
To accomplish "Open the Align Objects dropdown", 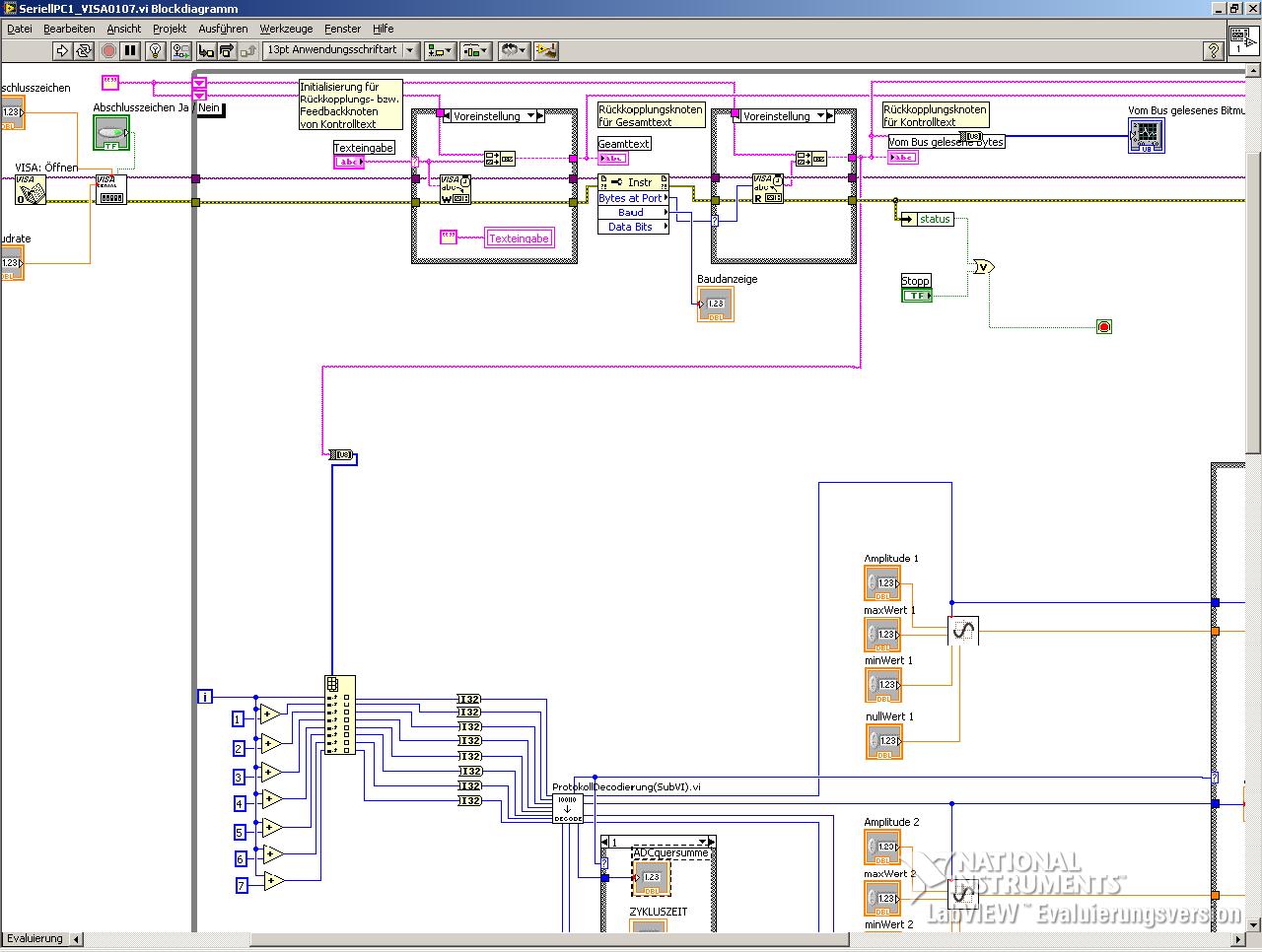I will pyautogui.click(x=439, y=50).
